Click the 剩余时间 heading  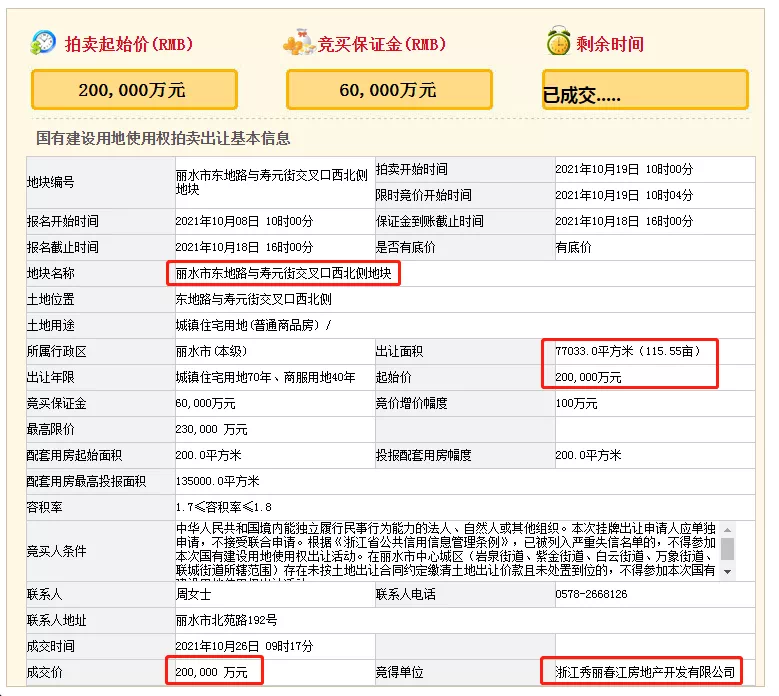point(610,44)
